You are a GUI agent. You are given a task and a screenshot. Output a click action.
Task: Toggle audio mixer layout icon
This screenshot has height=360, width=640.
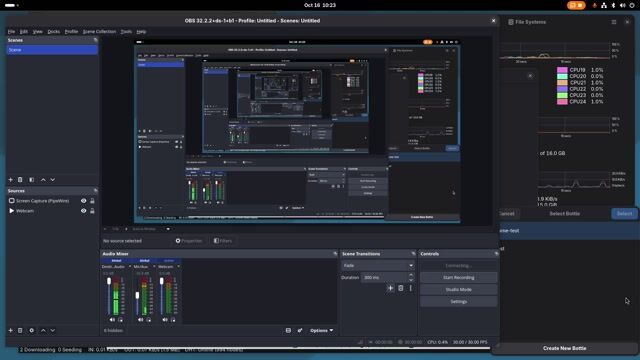pyautogui.click(x=288, y=330)
